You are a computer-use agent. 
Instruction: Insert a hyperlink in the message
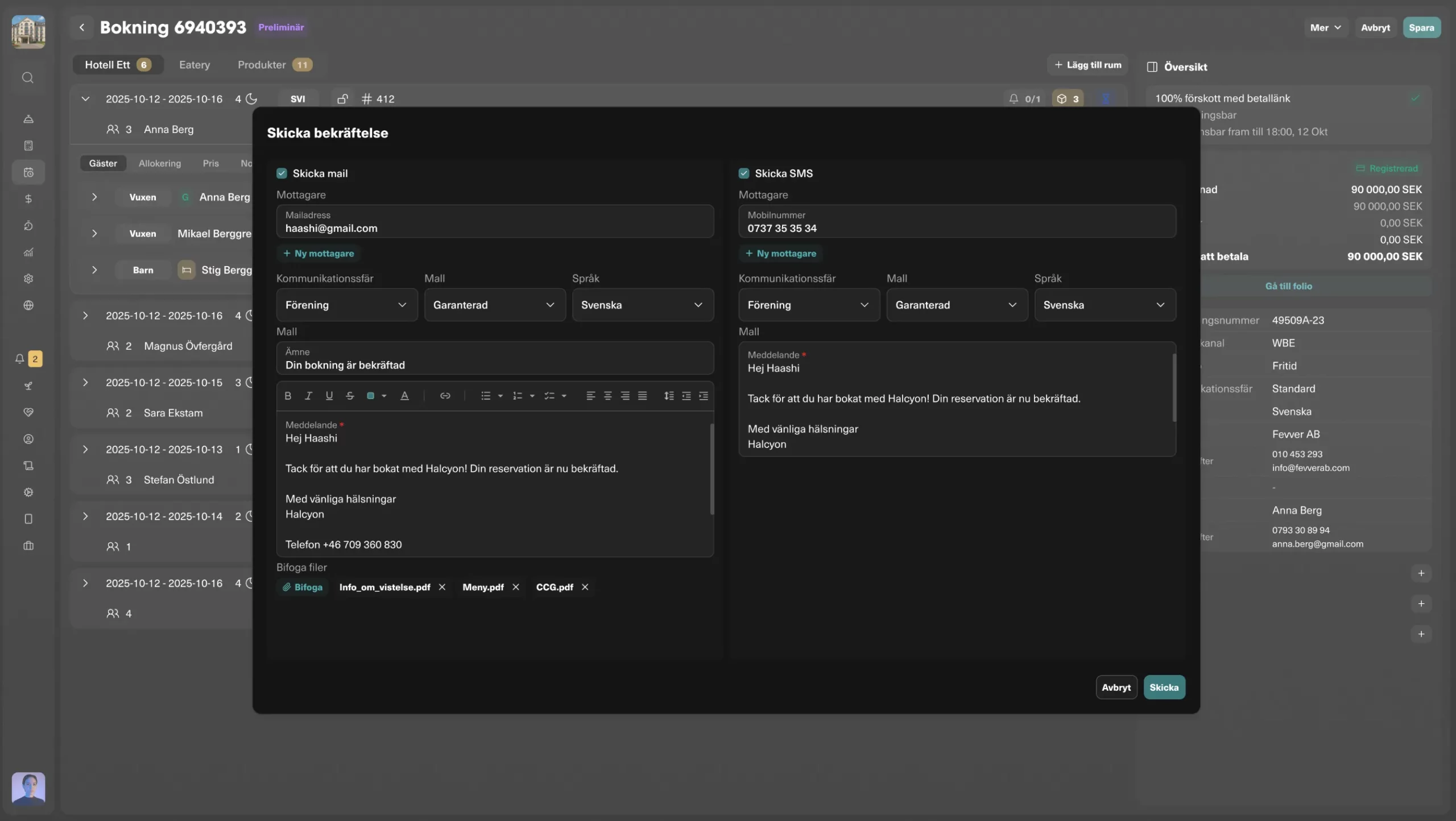coord(445,396)
